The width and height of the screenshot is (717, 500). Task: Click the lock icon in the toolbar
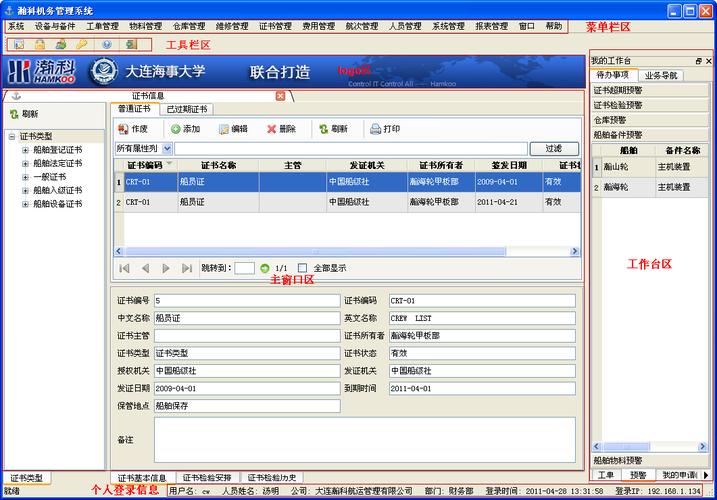40,44
